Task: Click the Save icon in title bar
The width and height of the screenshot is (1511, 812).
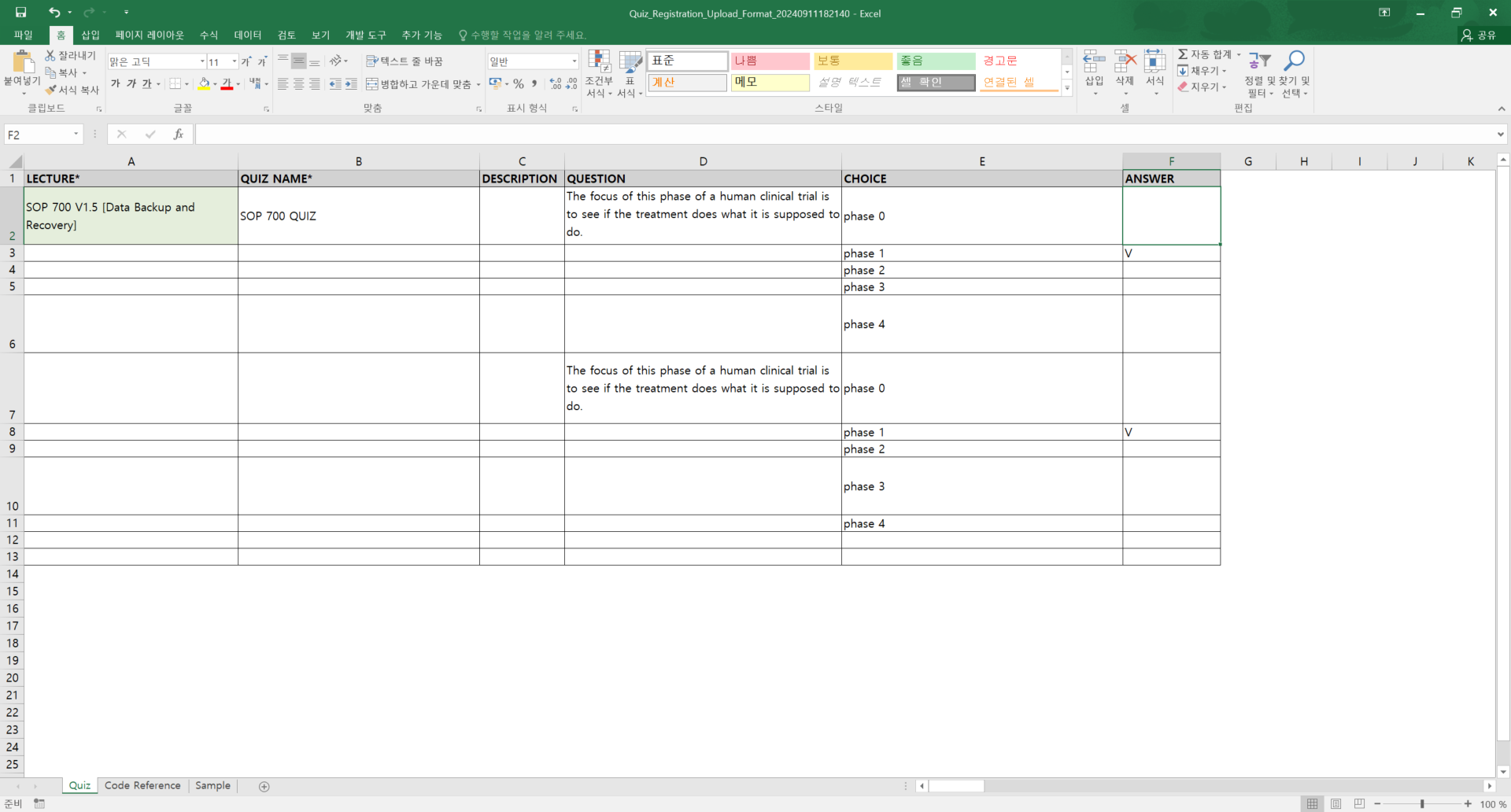Action: [21, 13]
